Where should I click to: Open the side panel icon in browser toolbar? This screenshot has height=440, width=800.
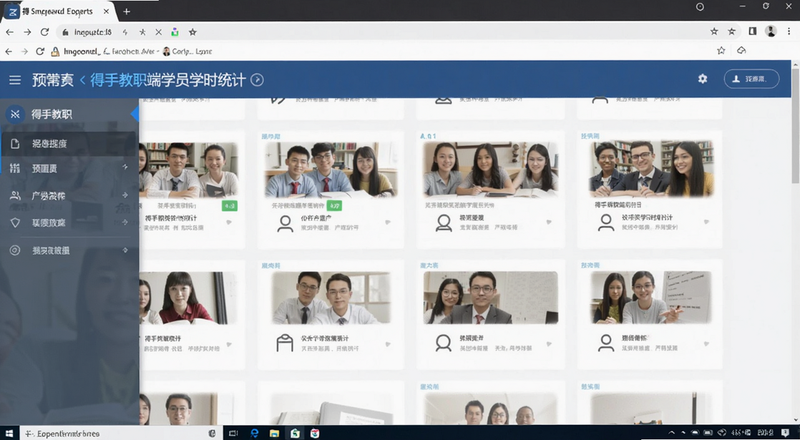click(753, 32)
